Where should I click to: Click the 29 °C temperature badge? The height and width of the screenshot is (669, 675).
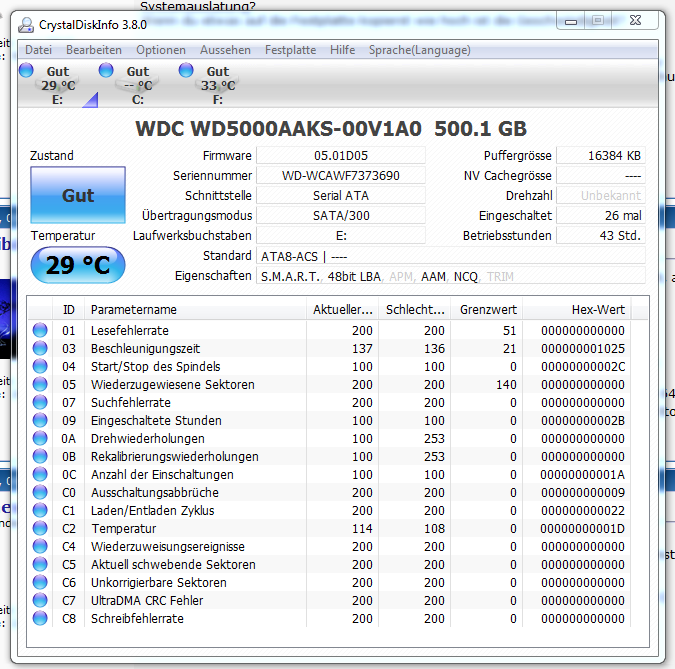[78, 265]
